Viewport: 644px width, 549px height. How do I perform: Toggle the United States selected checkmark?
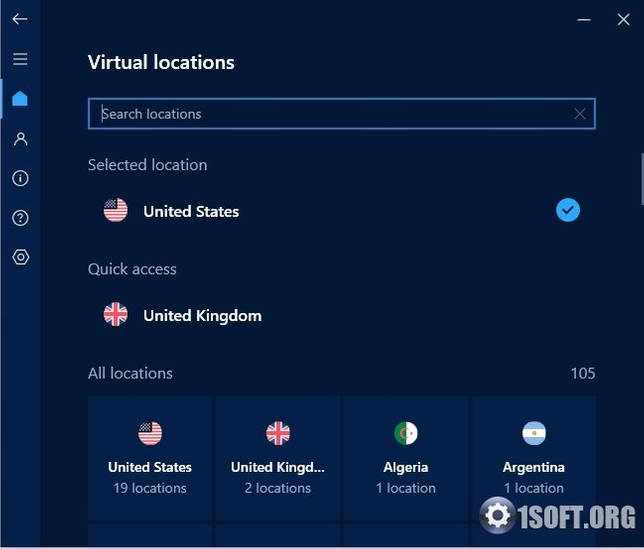(568, 210)
